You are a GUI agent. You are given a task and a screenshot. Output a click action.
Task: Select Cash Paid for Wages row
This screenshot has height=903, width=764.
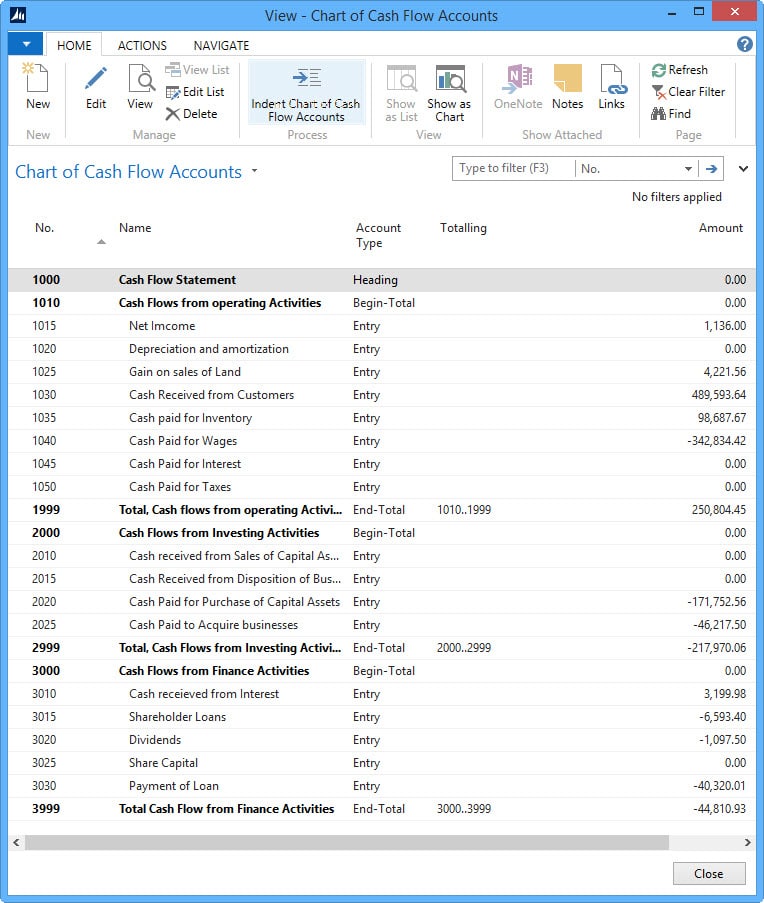[x=382, y=441]
